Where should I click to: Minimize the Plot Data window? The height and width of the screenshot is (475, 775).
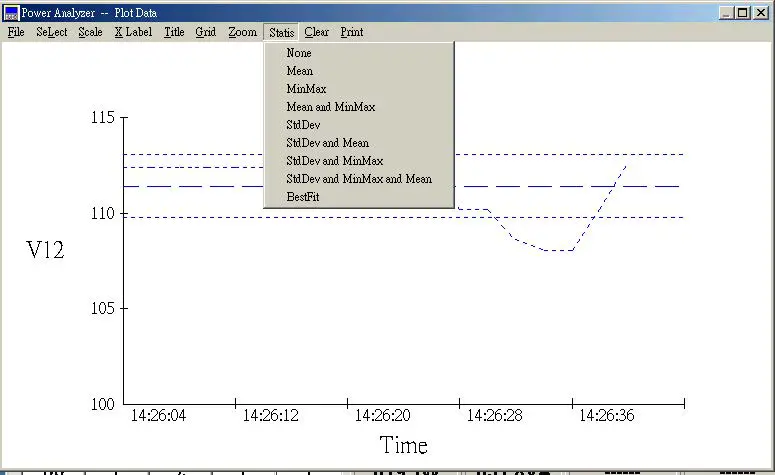point(726,13)
